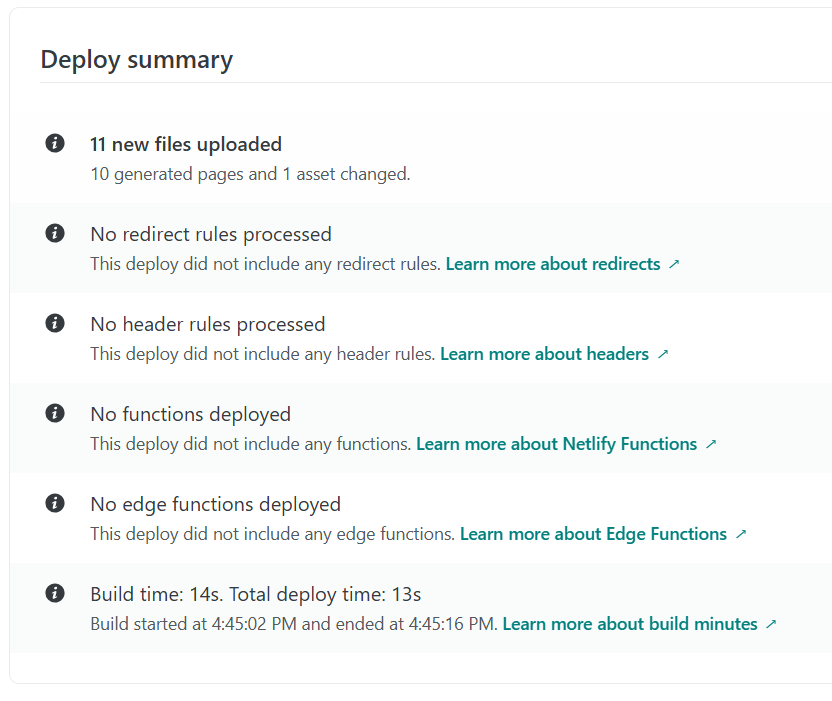Open Learn more about headers link
Image resolution: width=832 pixels, height=701 pixels.
(544, 354)
